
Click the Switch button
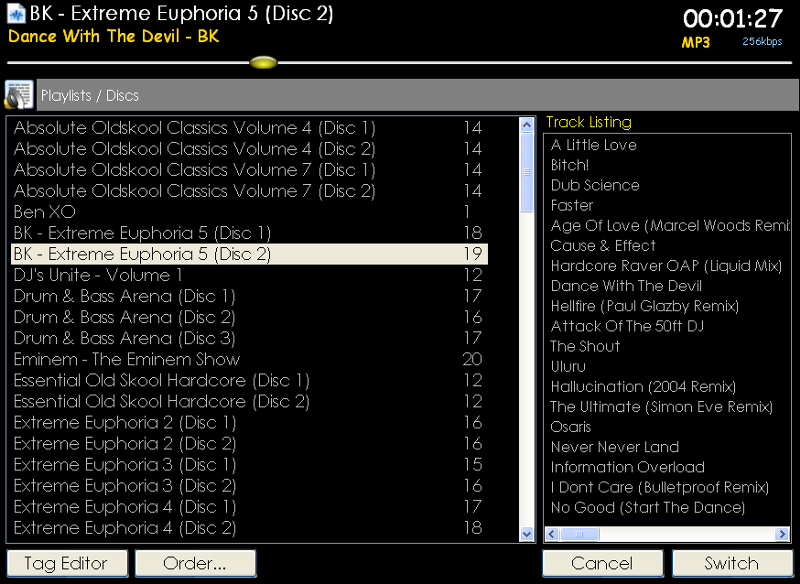tap(732, 563)
